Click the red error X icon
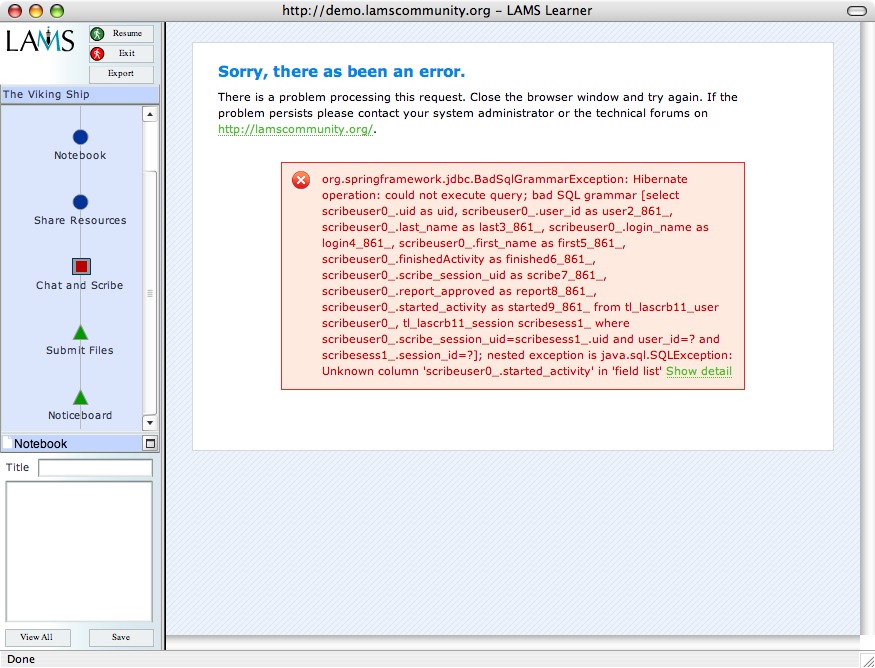The width and height of the screenshot is (875, 668). [300, 180]
